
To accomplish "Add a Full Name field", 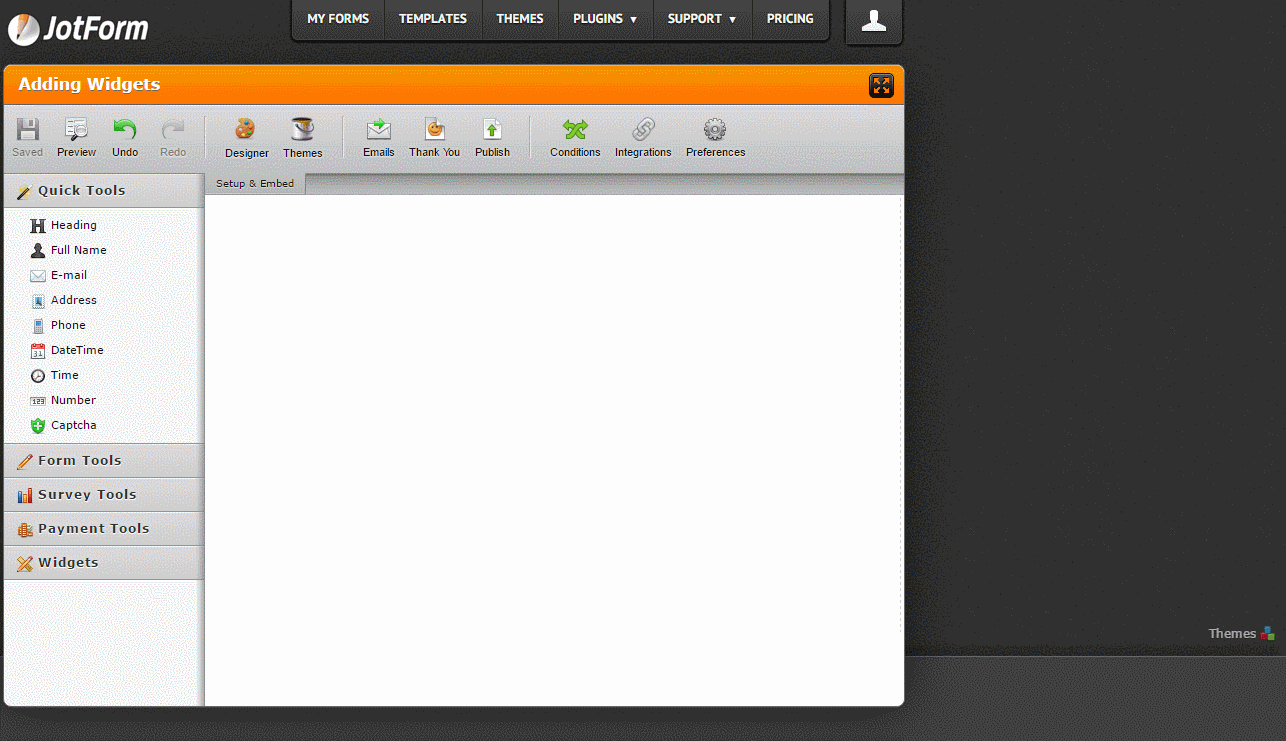I will tap(68, 250).
